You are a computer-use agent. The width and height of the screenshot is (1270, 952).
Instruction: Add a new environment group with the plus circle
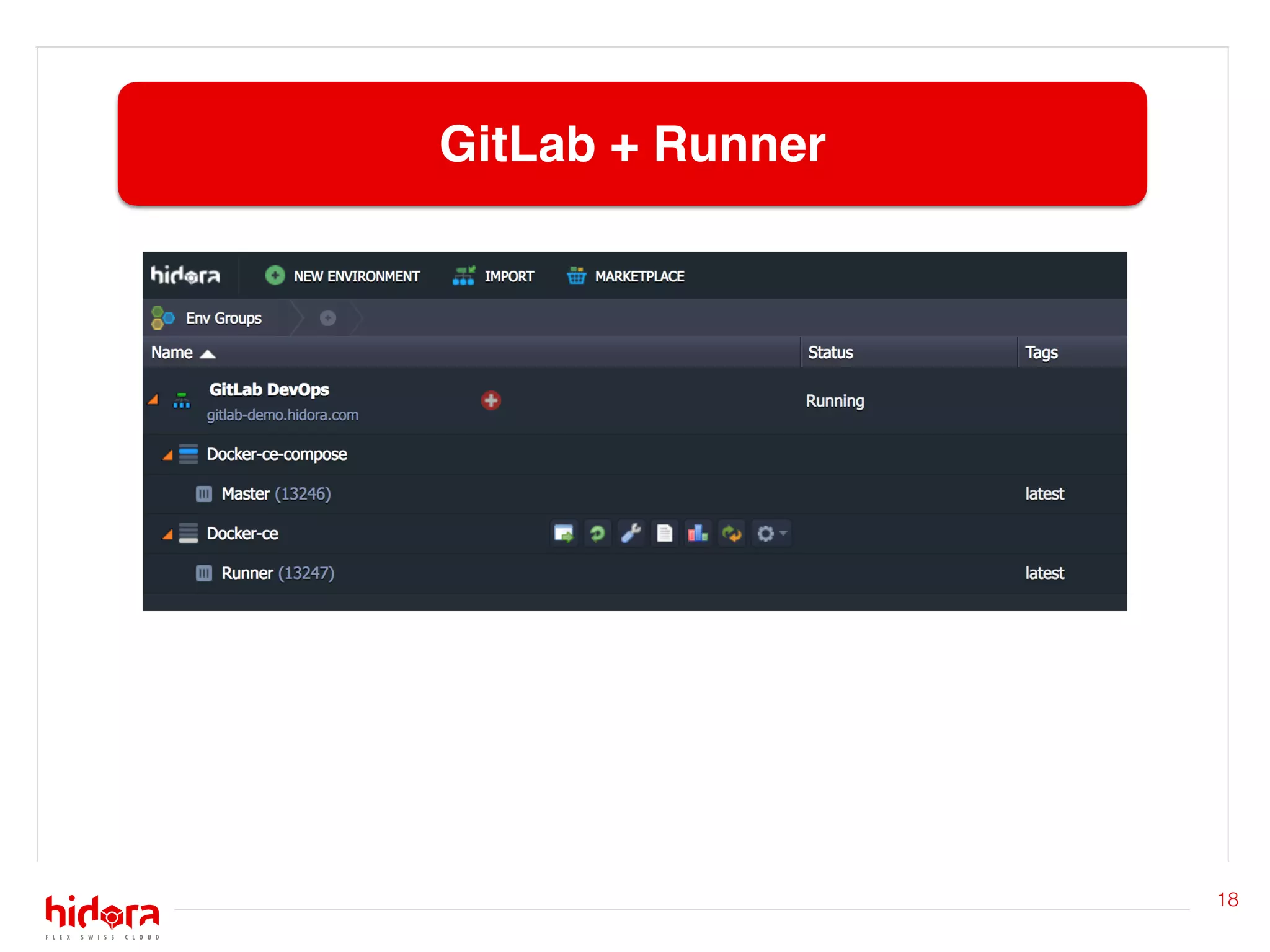pos(328,318)
